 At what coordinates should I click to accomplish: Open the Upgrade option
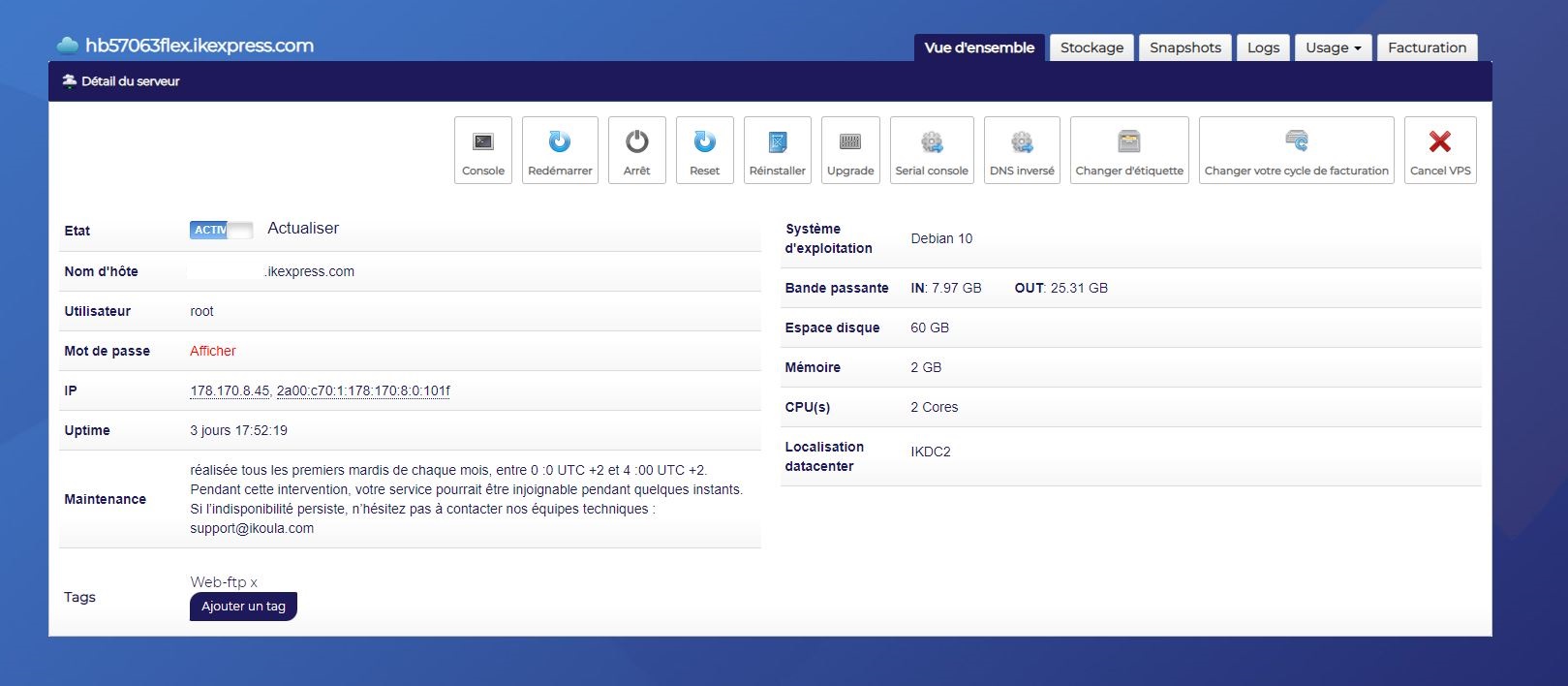tap(850, 150)
